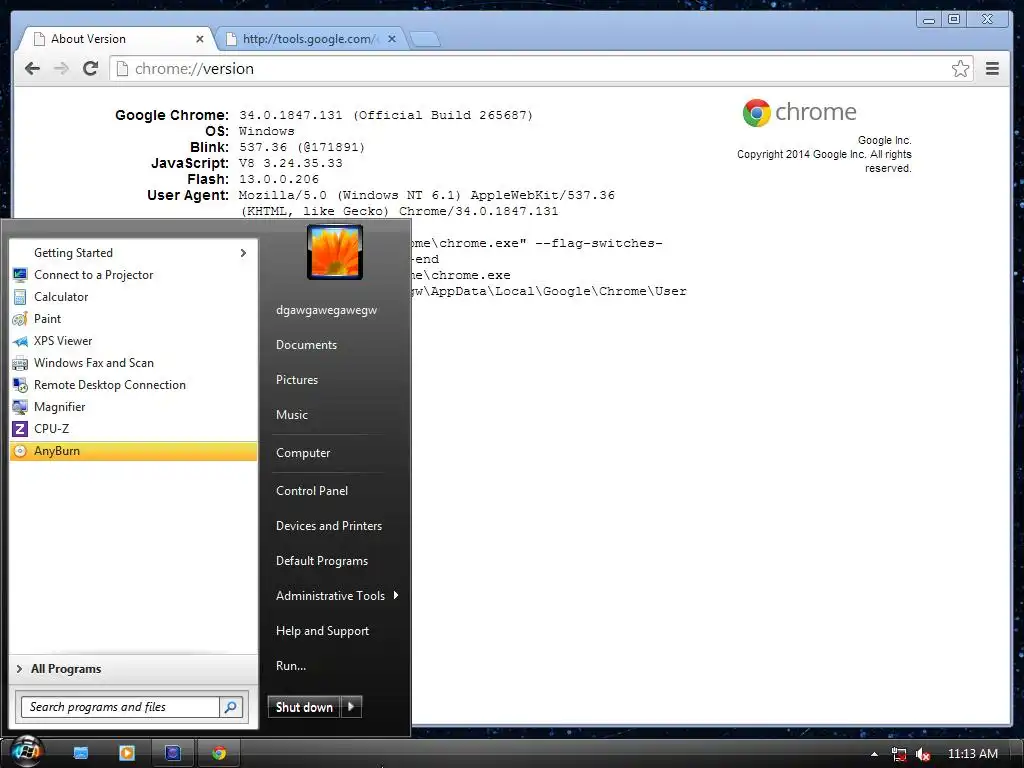Open Pictures from the Start menu
The height and width of the screenshot is (768, 1024).
[x=297, y=380]
